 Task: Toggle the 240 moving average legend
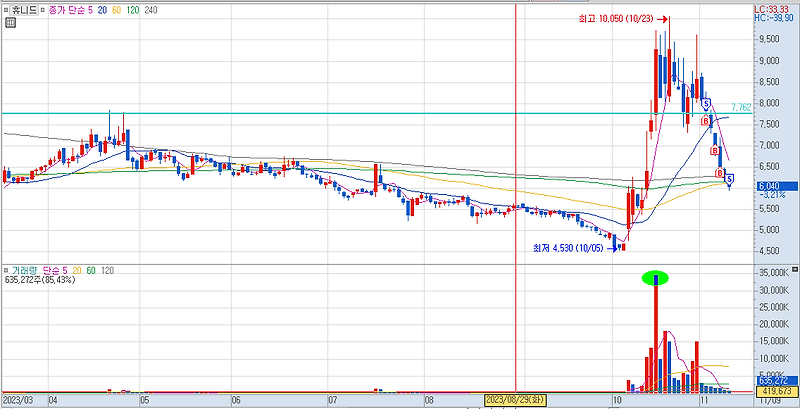coord(151,10)
